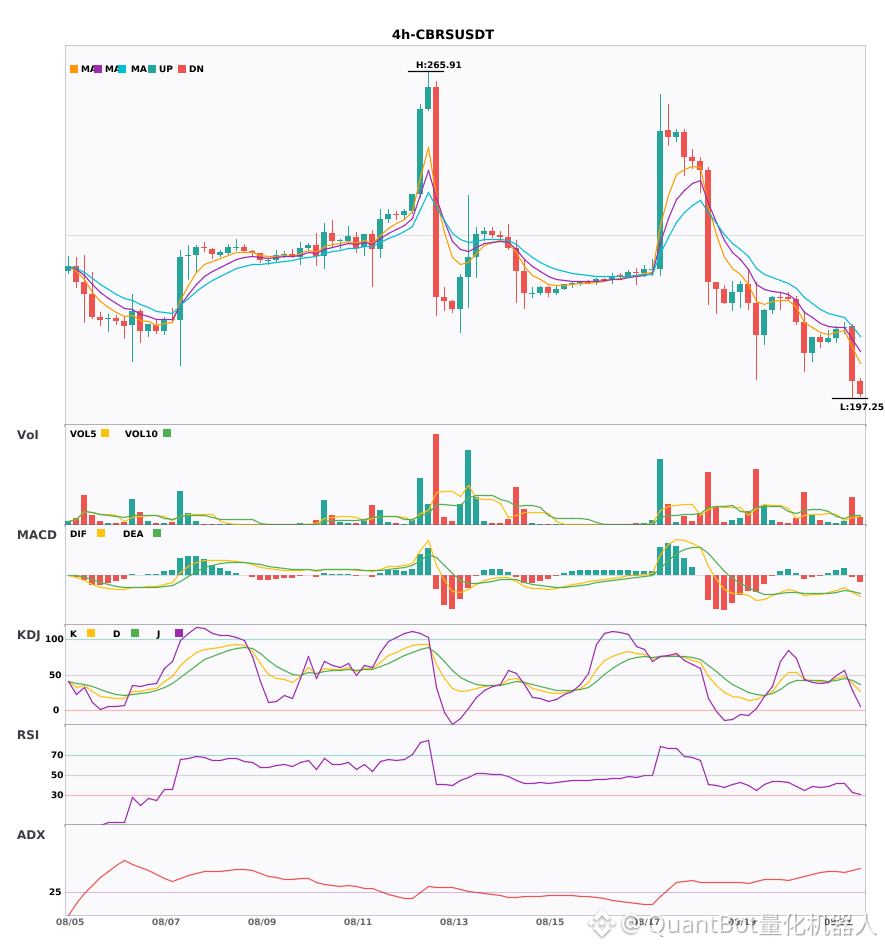Click the H:265.91 high price label
The height and width of the screenshot is (950, 885).
coord(439,65)
